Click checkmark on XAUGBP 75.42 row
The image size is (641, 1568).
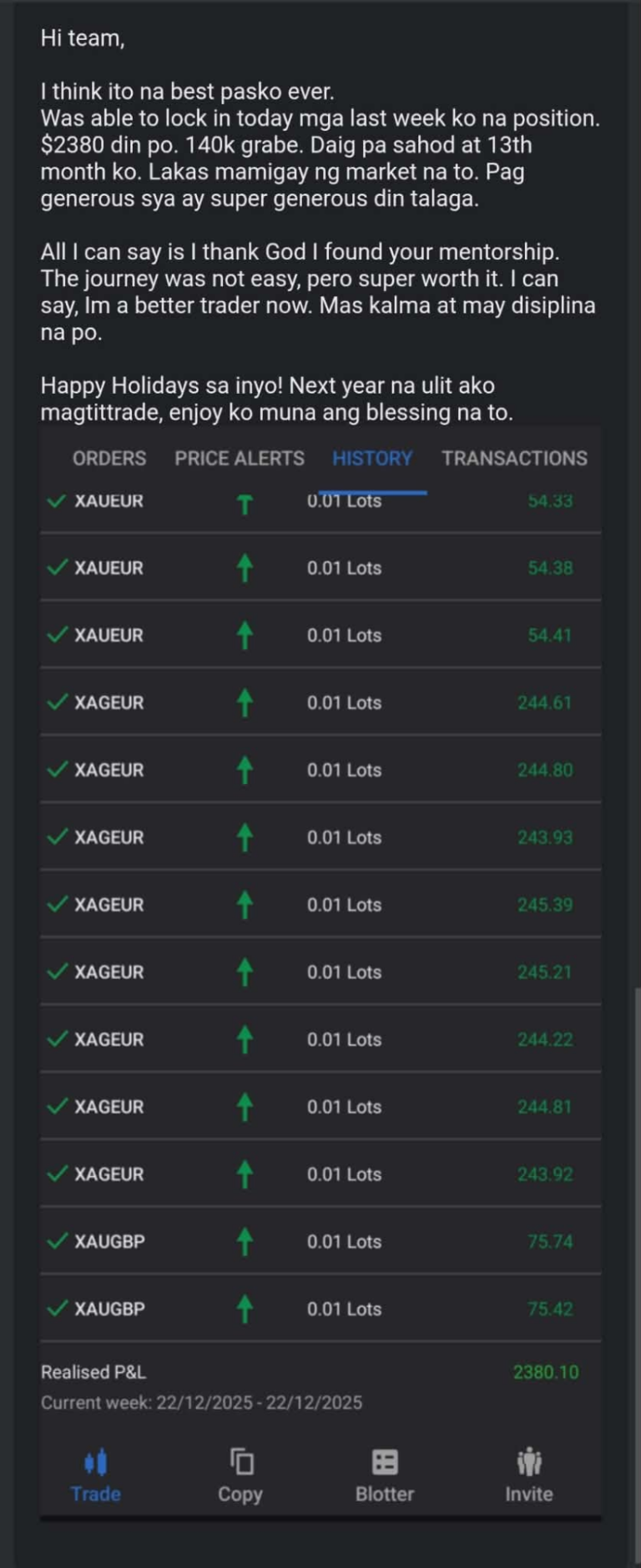57,1309
